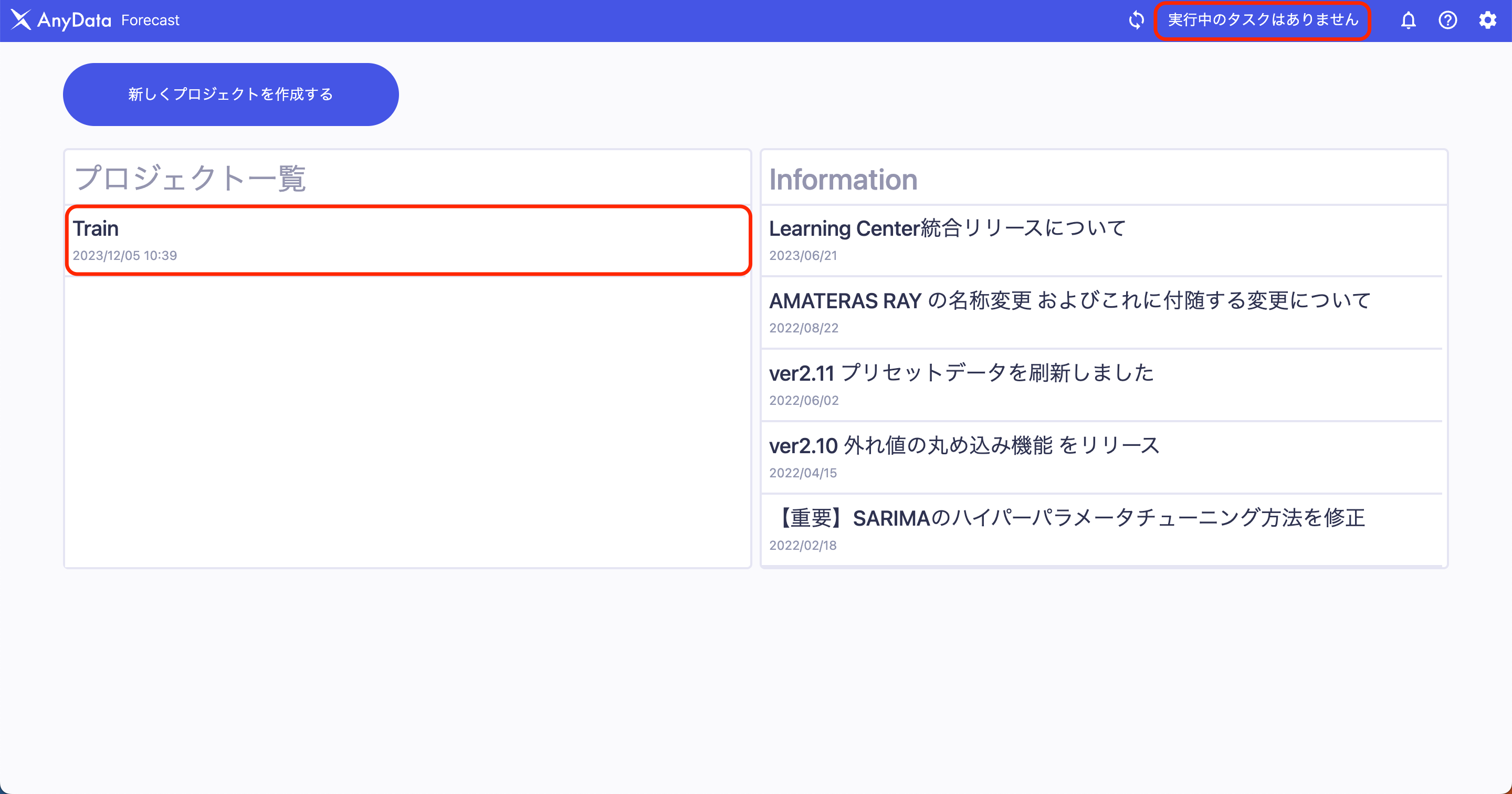Click the 2023/06/21 date under Learning Center

click(x=803, y=255)
